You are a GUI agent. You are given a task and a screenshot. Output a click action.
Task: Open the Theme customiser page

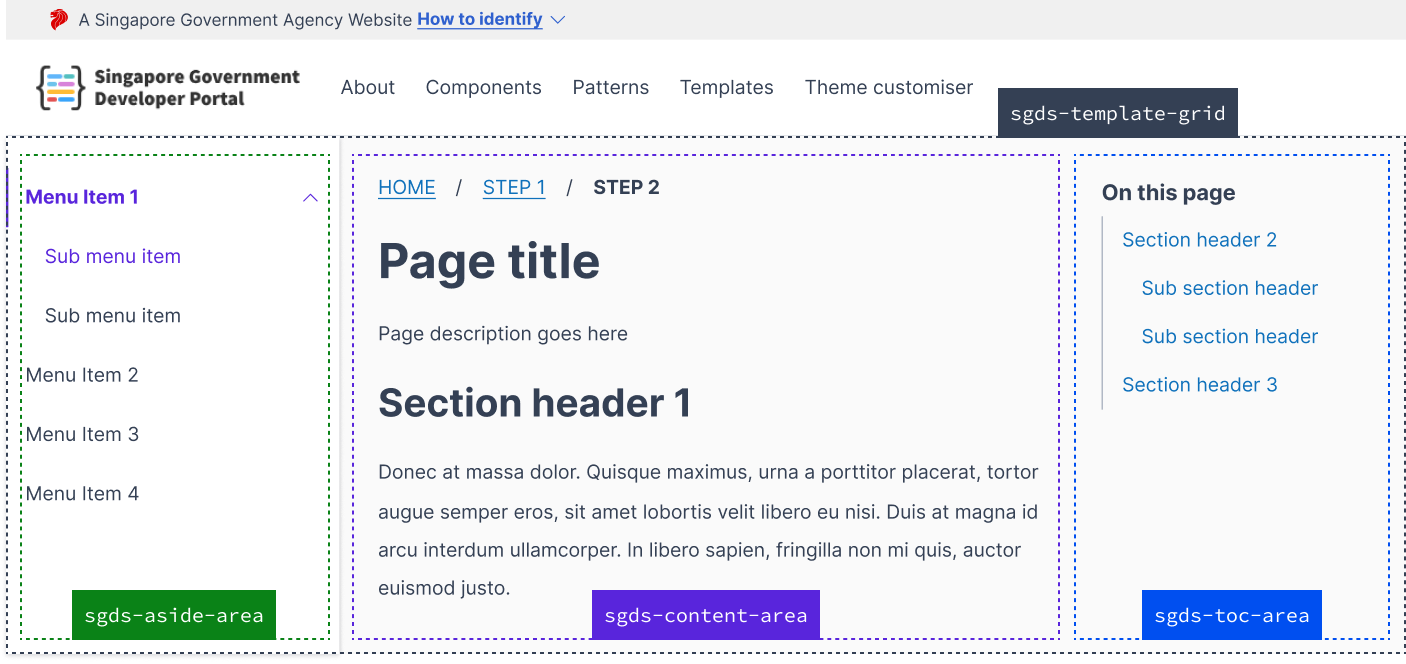coord(889,88)
